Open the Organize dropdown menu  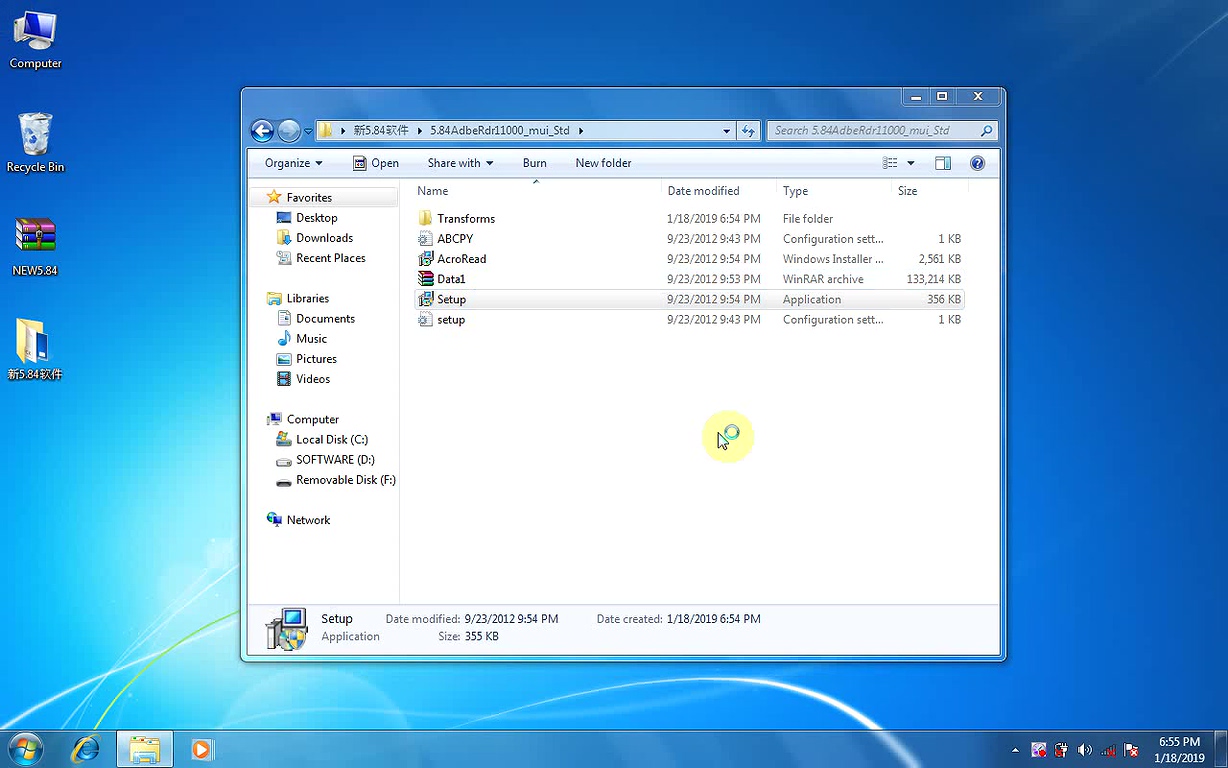[x=293, y=163]
